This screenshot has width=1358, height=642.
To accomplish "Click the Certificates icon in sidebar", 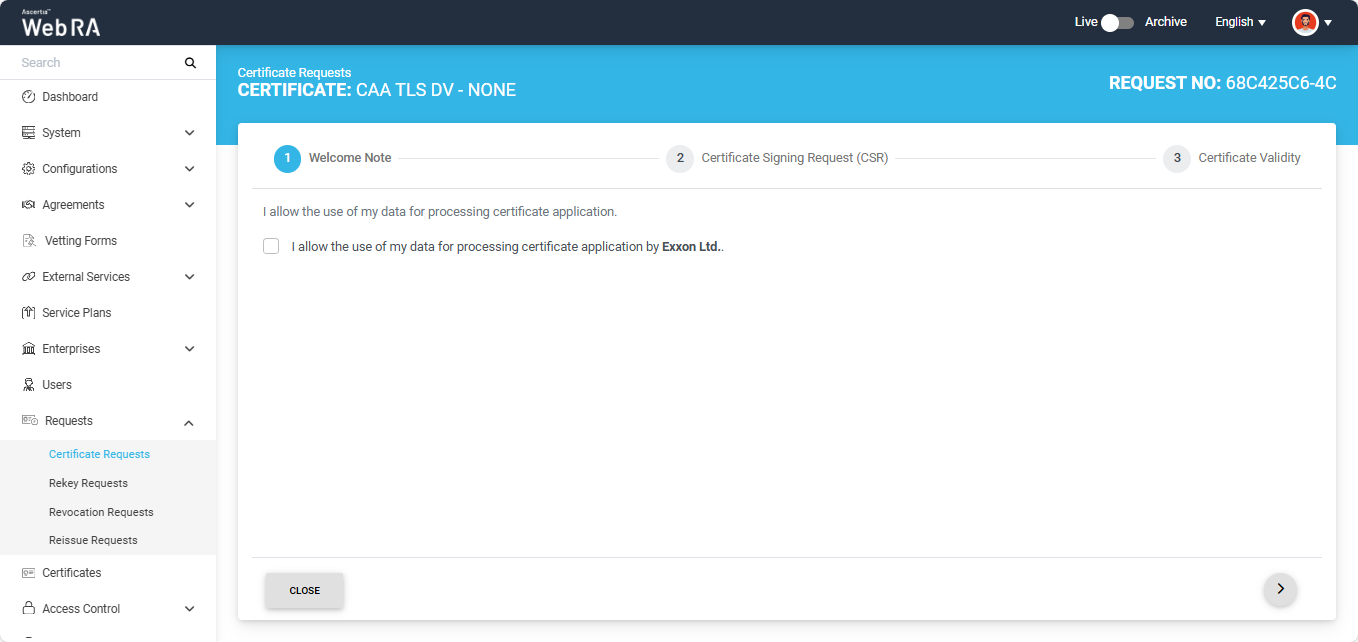I will coord(28,573).
